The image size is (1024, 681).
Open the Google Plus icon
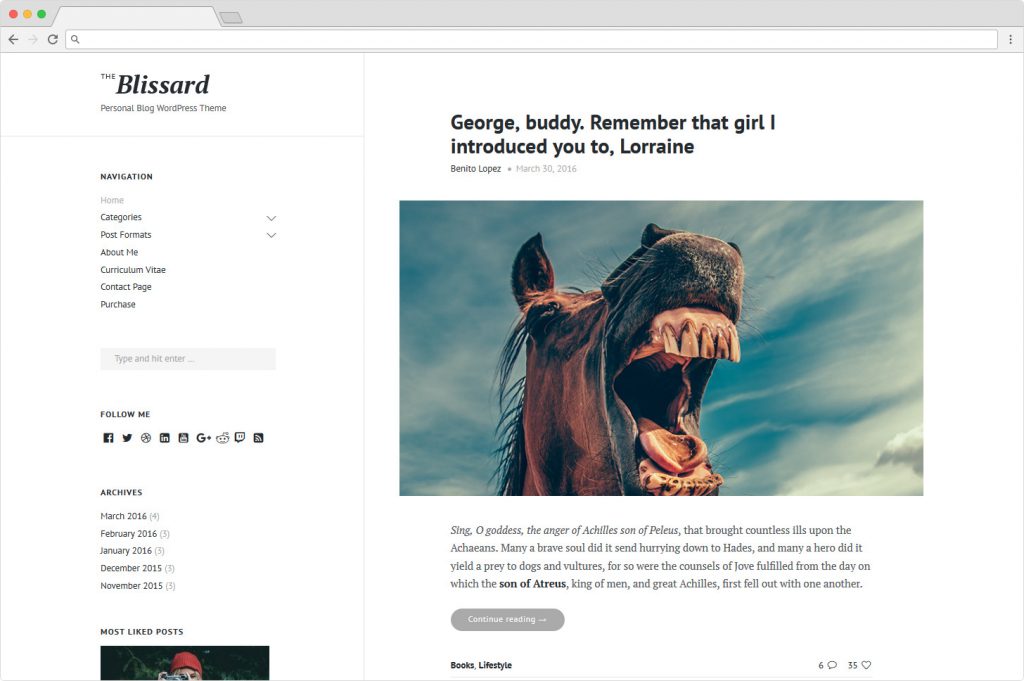[203, 438]
